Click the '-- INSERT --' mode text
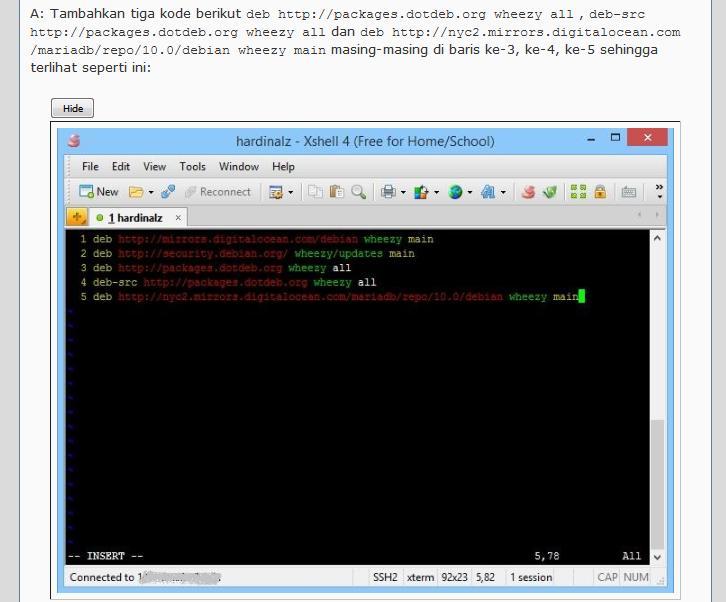 106,556
